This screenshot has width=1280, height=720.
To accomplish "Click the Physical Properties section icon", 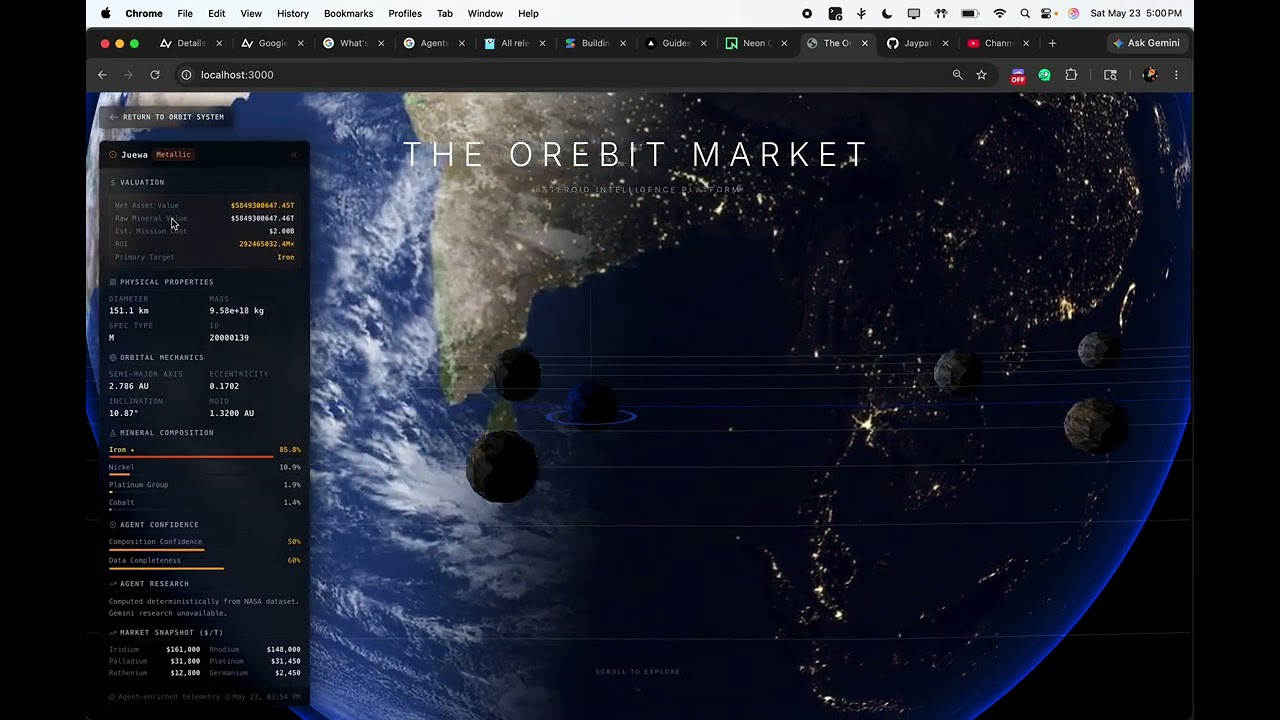I will coord(113,282).
